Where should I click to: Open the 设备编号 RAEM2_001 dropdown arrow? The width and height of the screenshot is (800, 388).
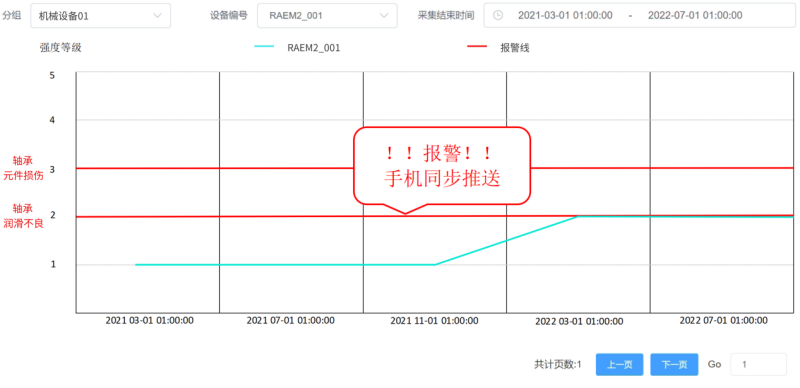384,15
